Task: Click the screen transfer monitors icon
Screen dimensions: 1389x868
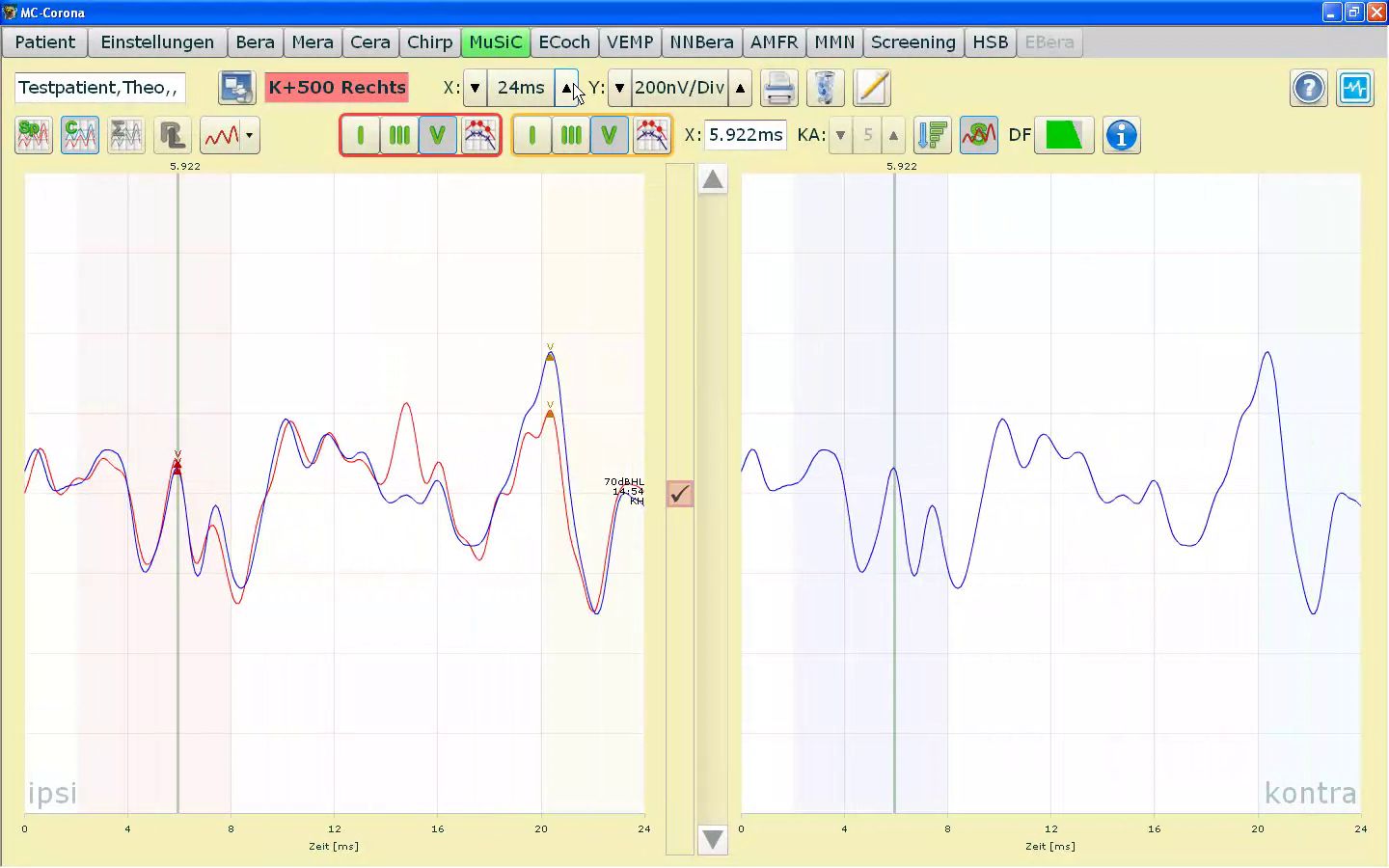Action: (236, 88)
